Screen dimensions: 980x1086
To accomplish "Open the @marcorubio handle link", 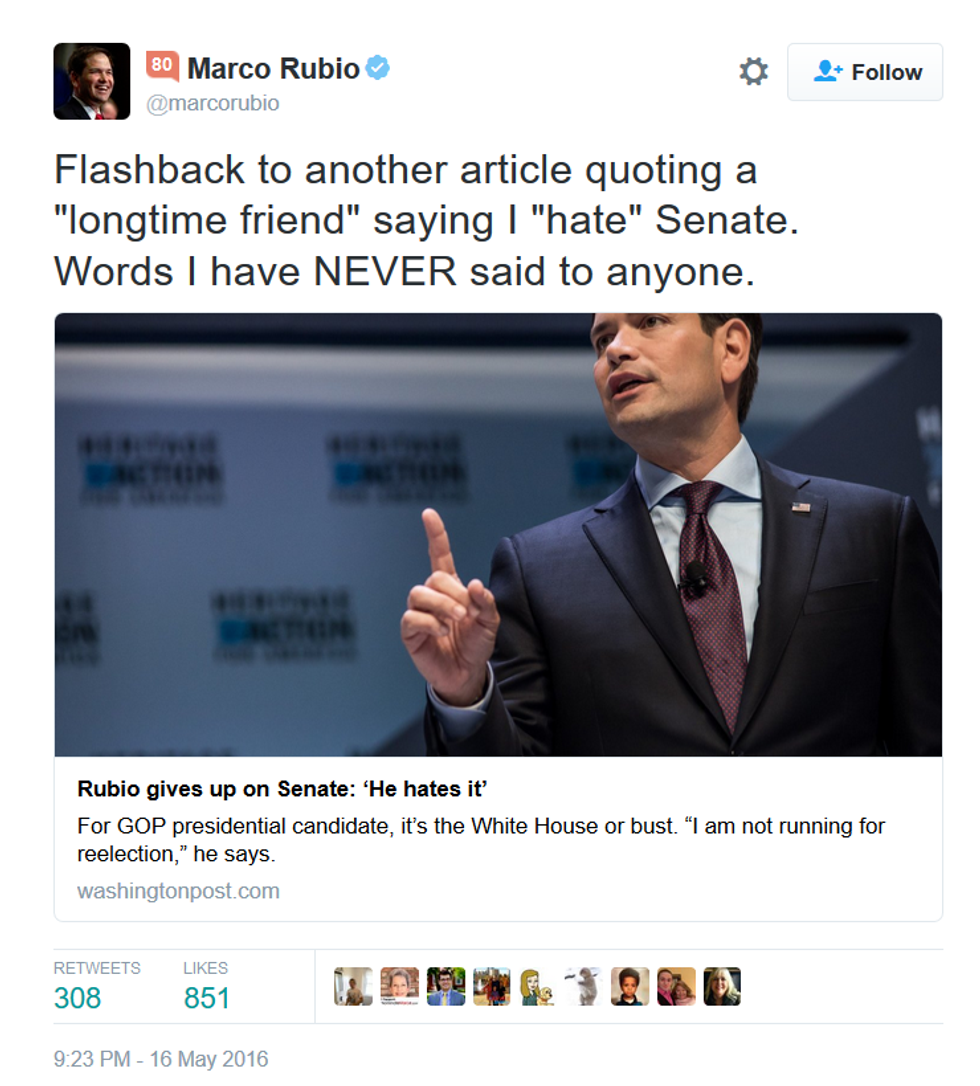I will (x=213, y=103).
